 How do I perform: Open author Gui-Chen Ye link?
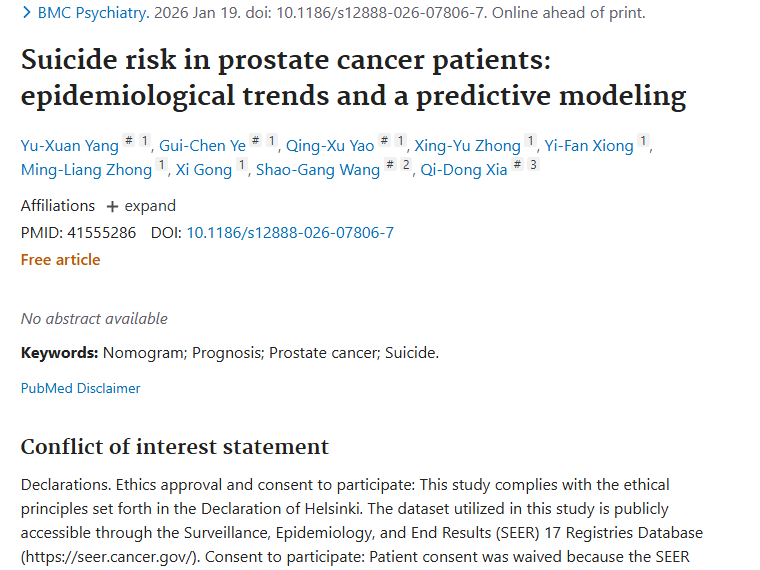click(202, 146)
